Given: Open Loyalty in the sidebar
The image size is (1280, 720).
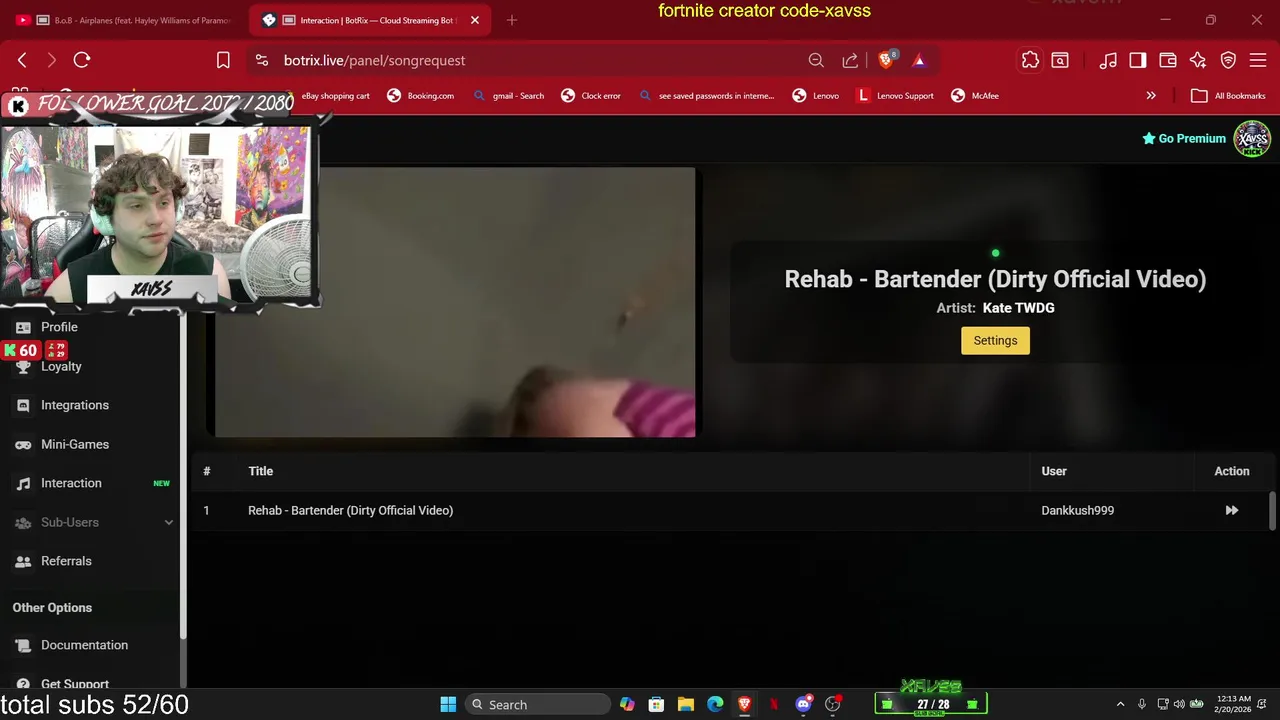Looking at the screenshot, I should 61,366.
